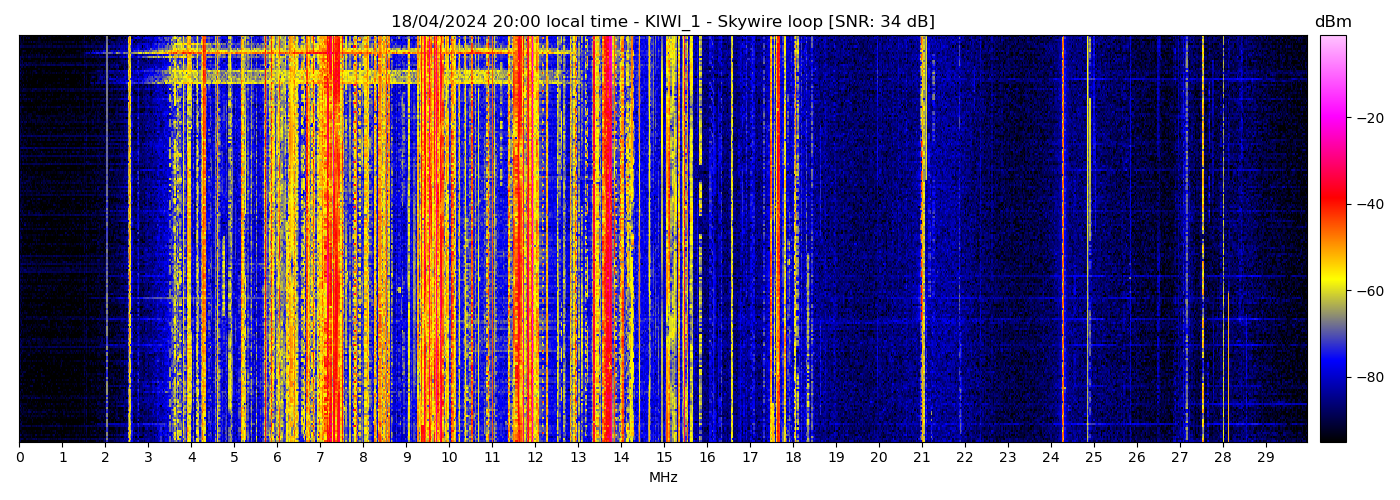The image size is (1400, 500).
Task: Click the spectrogram title text
Action: 662,22
